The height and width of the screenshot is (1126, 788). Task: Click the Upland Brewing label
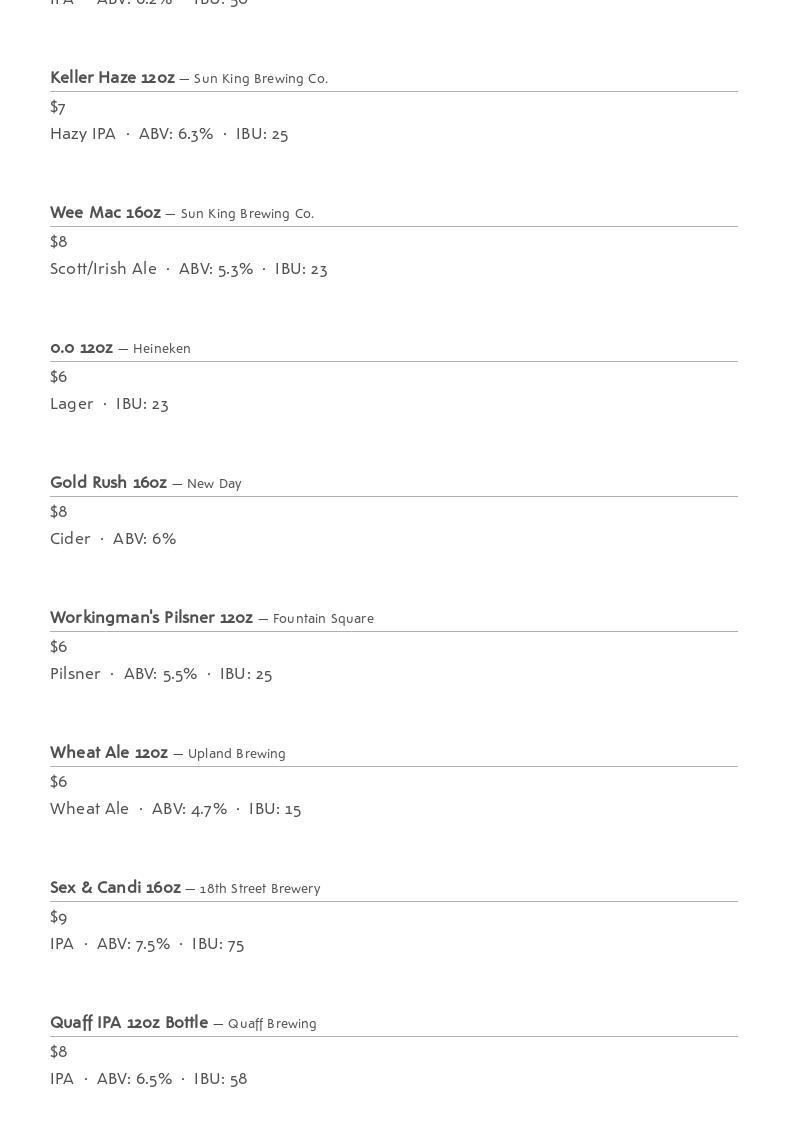coord(236,753)
